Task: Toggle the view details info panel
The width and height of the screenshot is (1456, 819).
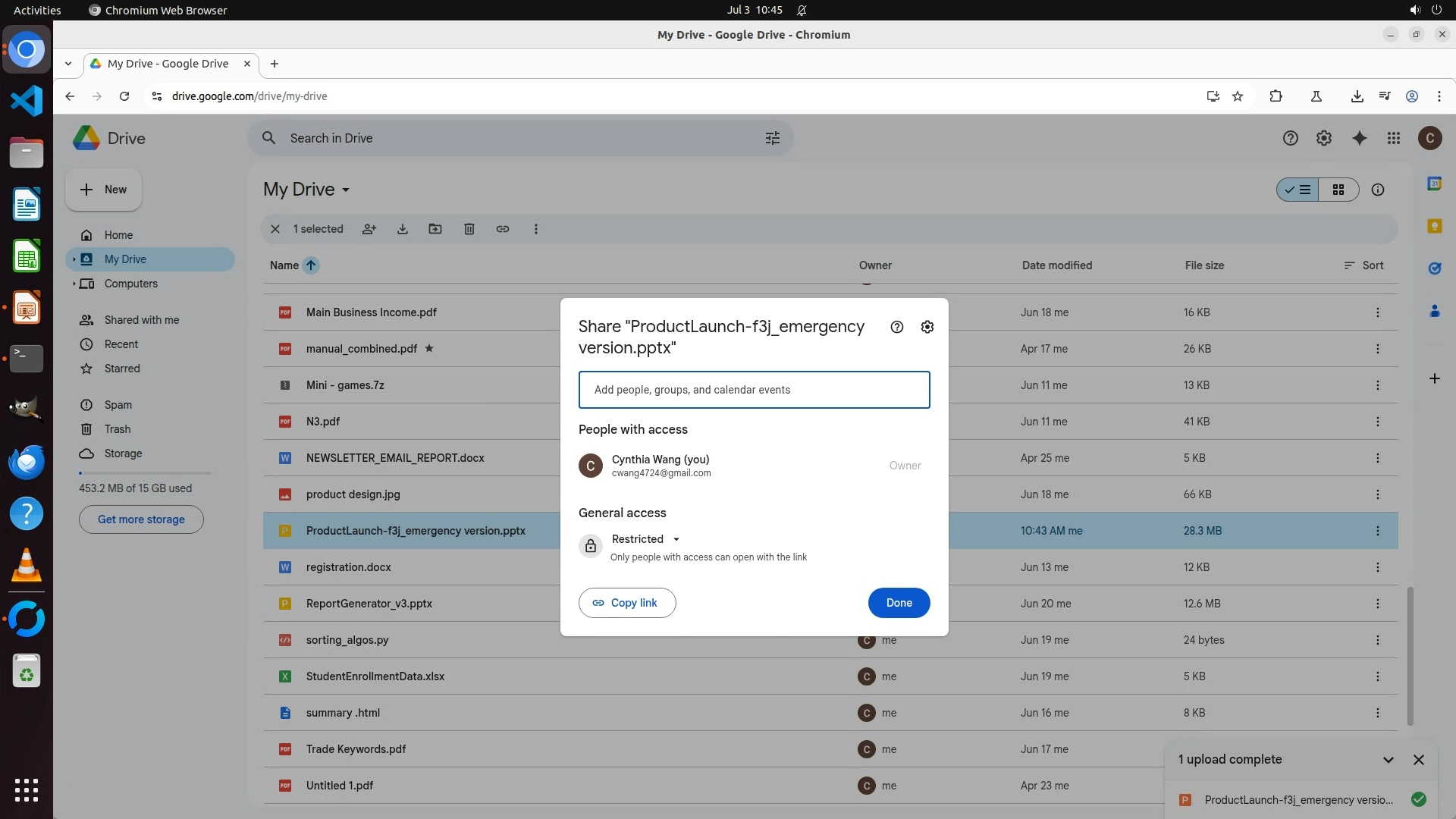Action: coord(1378,190)
